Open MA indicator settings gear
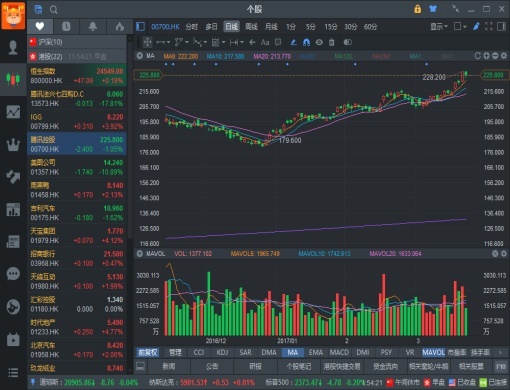510x390 pixels. pyautogui.click(x=504, y=56)
